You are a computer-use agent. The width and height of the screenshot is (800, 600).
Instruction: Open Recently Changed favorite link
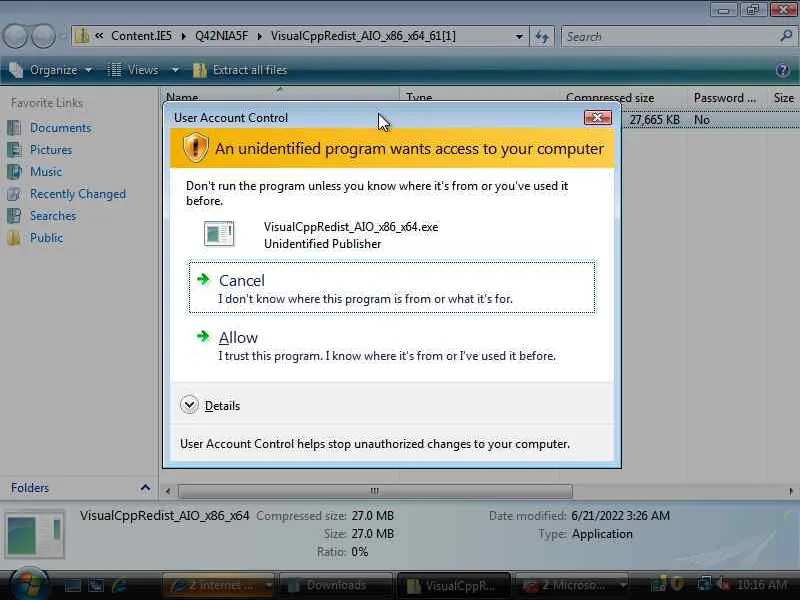tap(78, 194)
